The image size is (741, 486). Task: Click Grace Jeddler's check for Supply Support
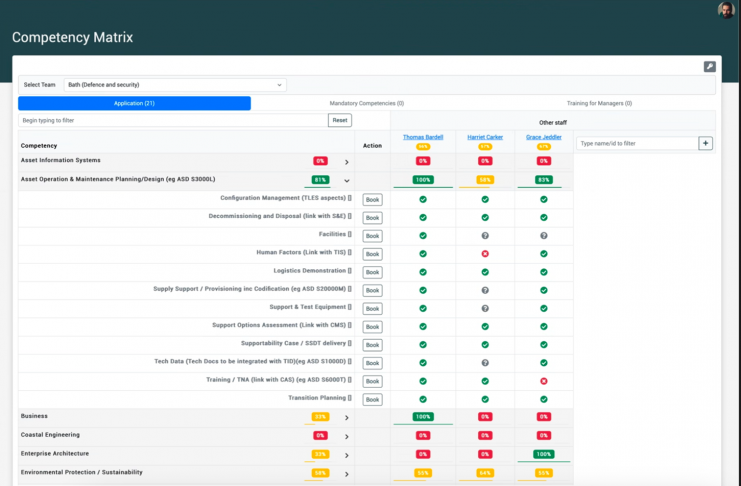[x=543, y=290]
